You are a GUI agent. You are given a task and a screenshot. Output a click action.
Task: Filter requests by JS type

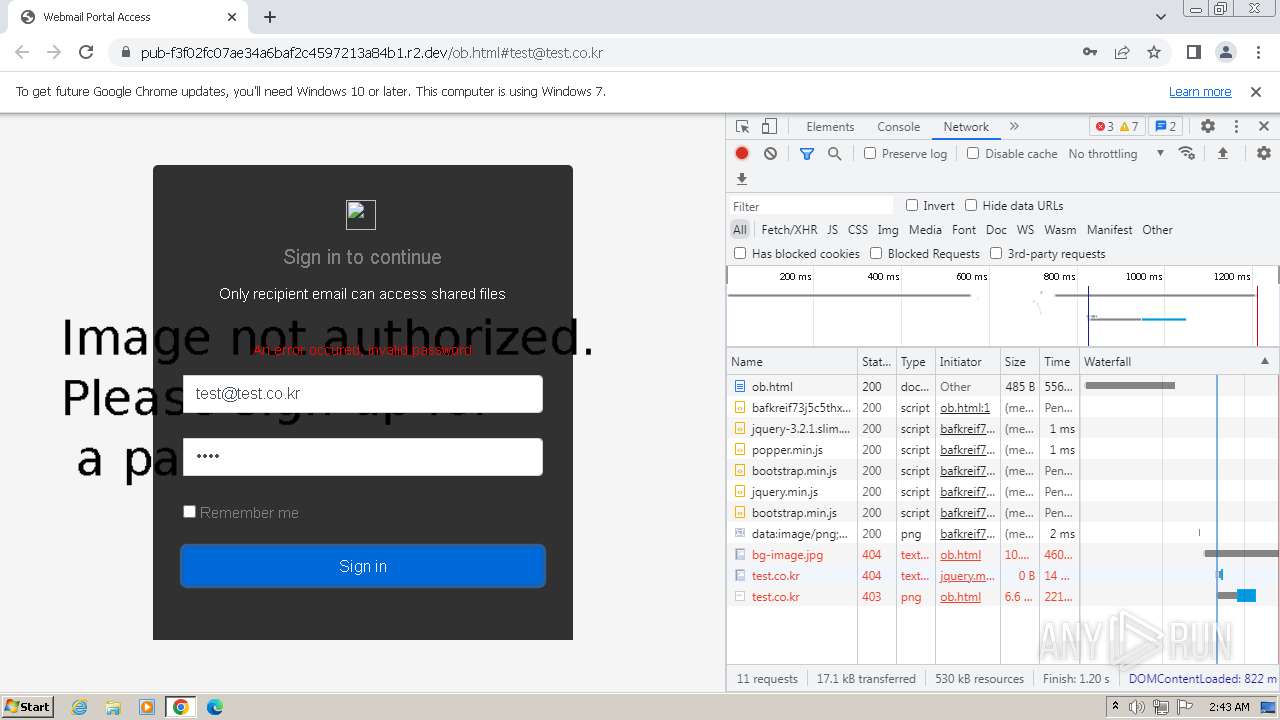point(832,229)
